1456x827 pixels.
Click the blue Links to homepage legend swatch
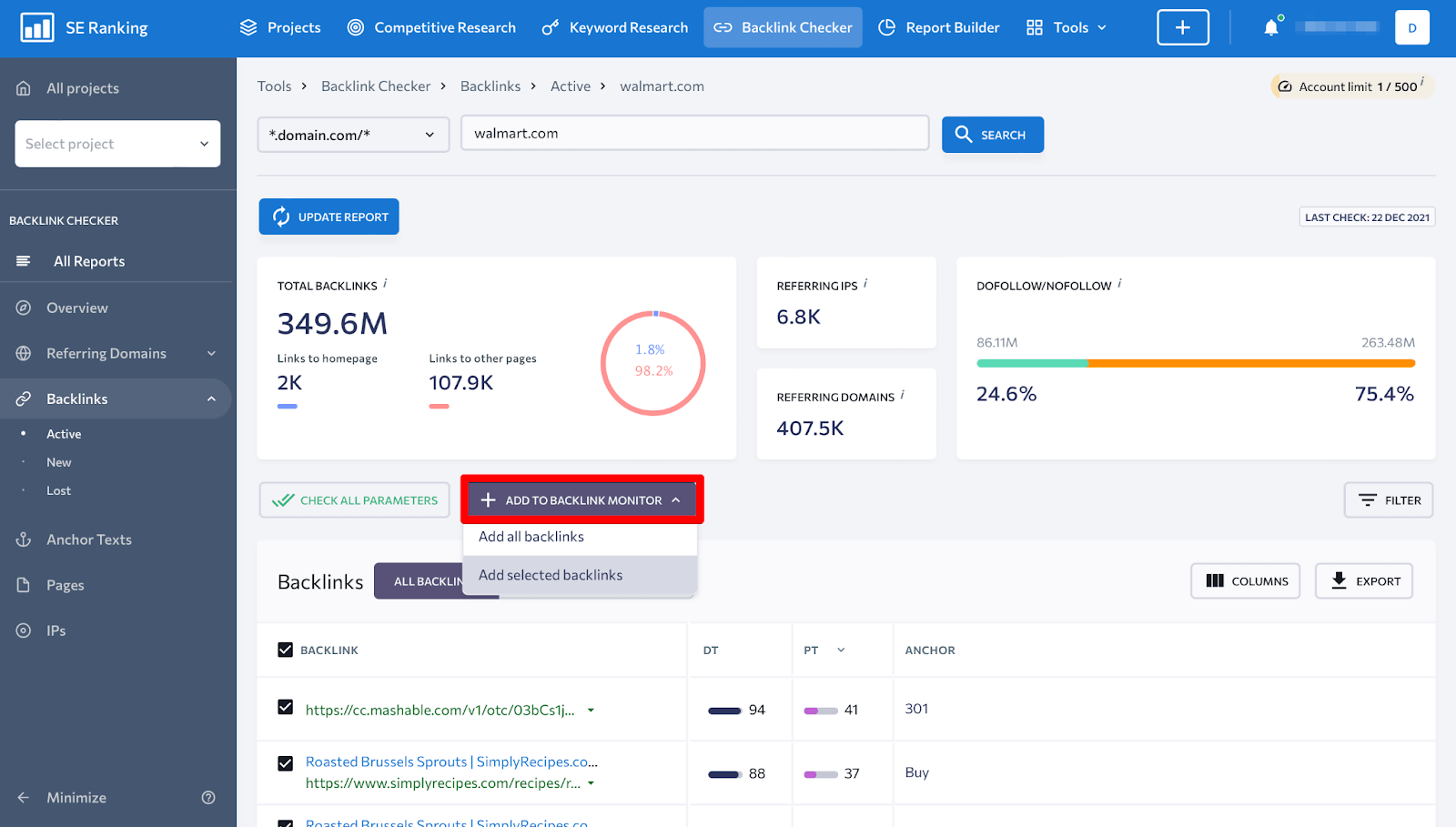tap(288, 406)
